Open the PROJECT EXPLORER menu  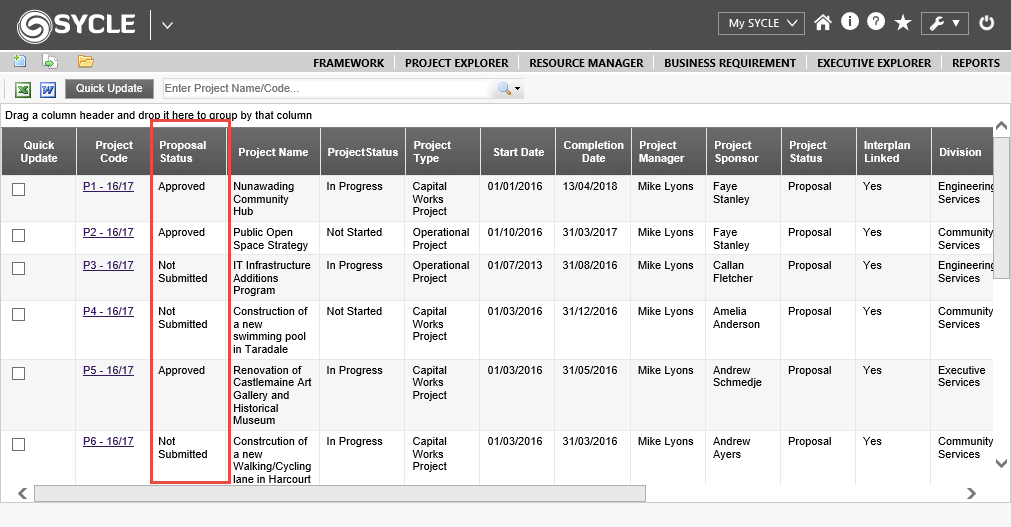click(456, 63)
